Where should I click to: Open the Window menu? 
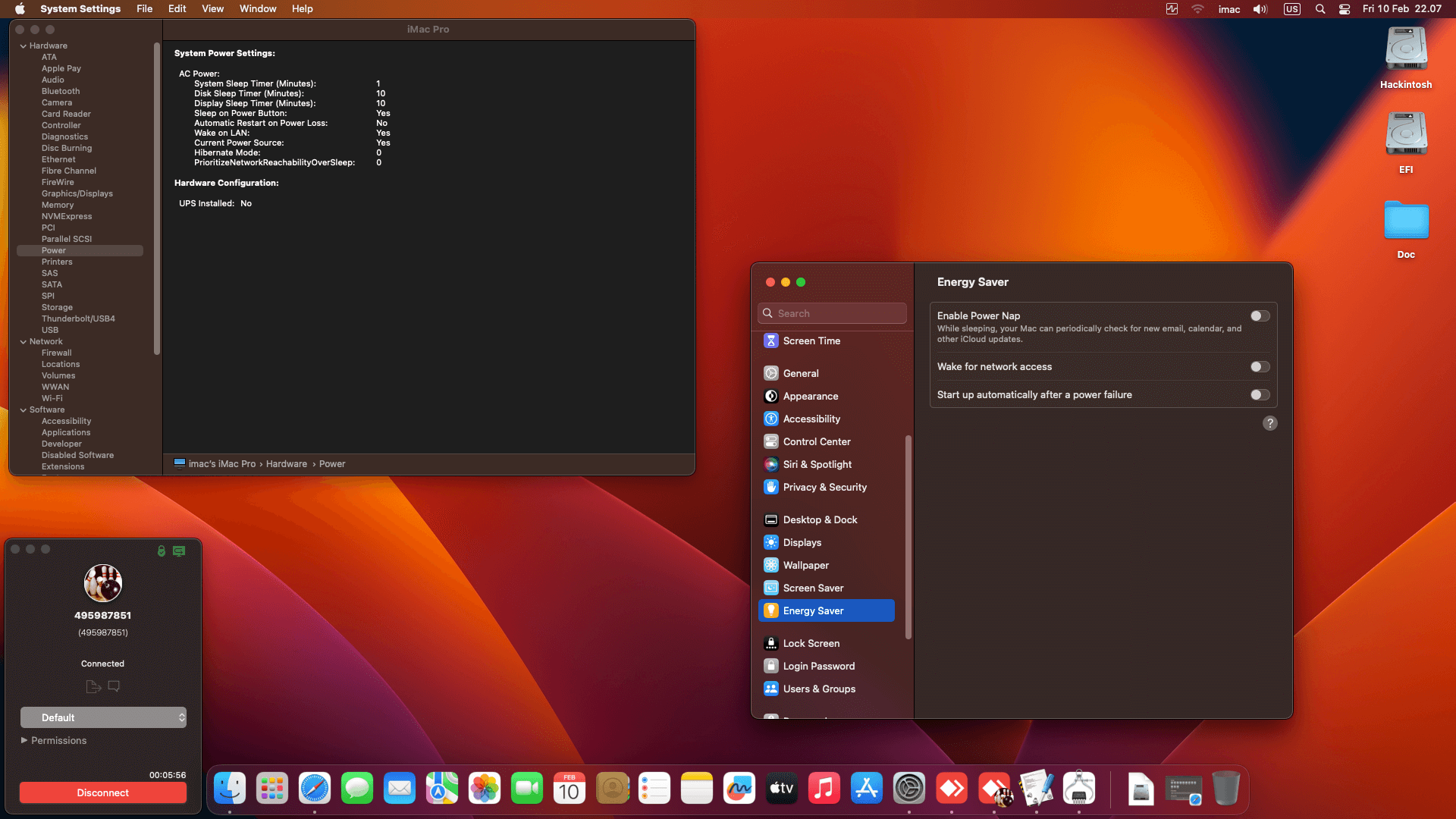(257, 9)
